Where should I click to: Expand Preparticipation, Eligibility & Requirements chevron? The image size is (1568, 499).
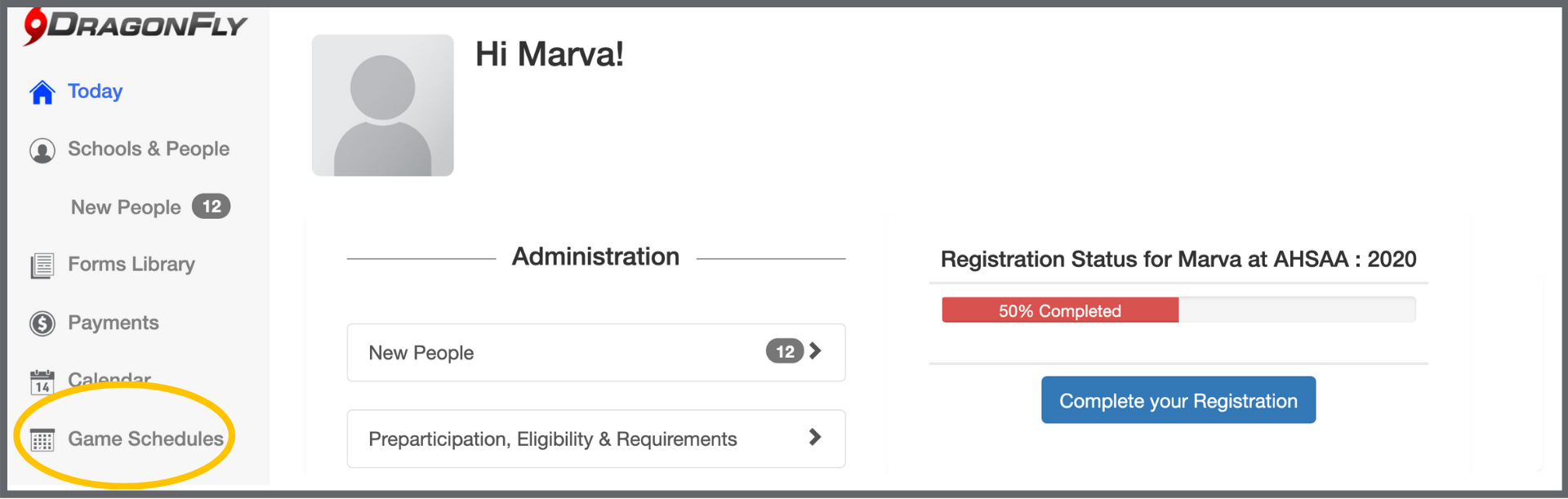pyautogui.click(x=815, y=438)
